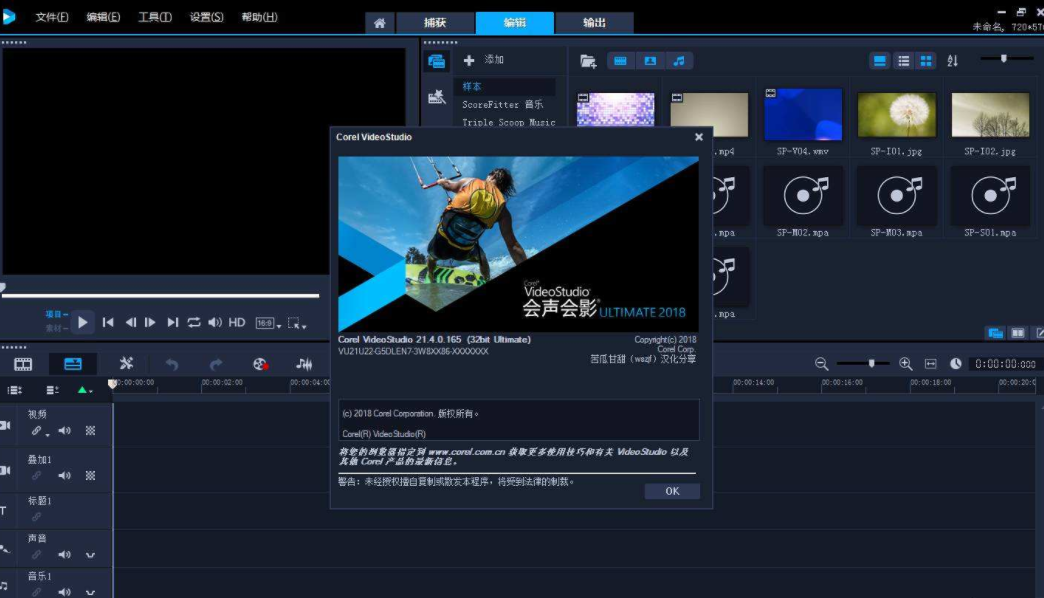Click the project duration clock icon
The height and width of the screenshot is (598, 1044).
tap(955, 364)
